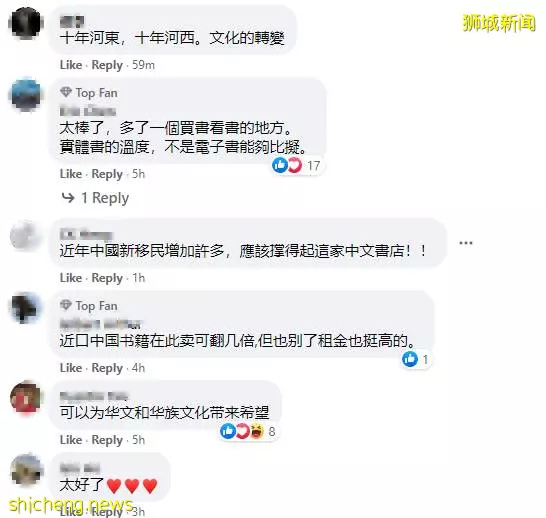The image size is (546, 518).
Task: Click the red hearts in the 太好了 comment
Action: pos(132,486)
